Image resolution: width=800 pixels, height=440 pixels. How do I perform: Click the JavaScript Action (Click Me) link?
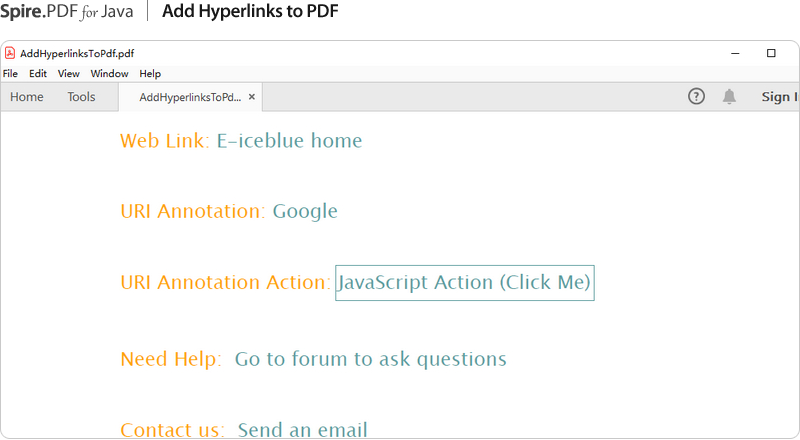click(464, 282)
